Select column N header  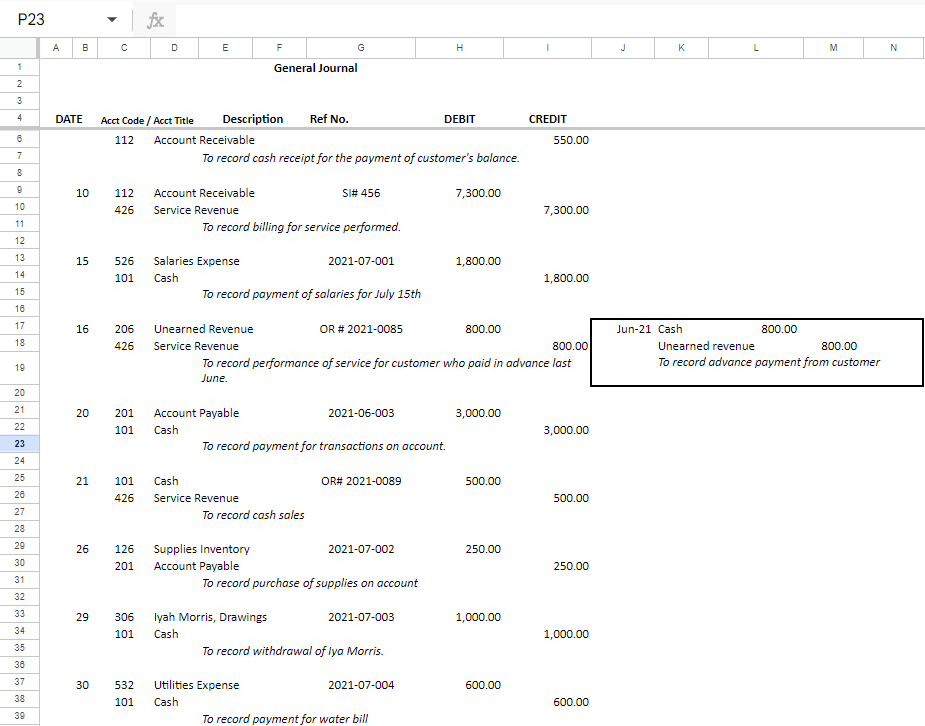(x=893, y=48)
